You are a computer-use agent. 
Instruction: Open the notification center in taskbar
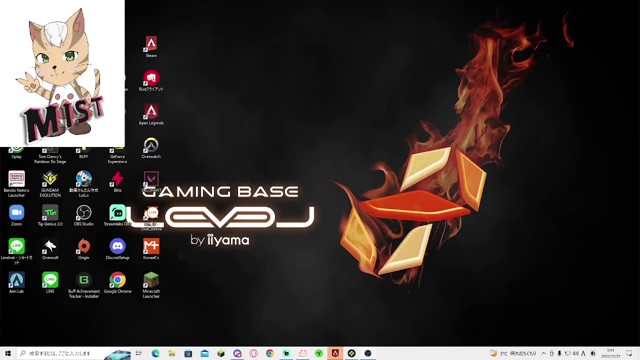(x=629, y=353)
